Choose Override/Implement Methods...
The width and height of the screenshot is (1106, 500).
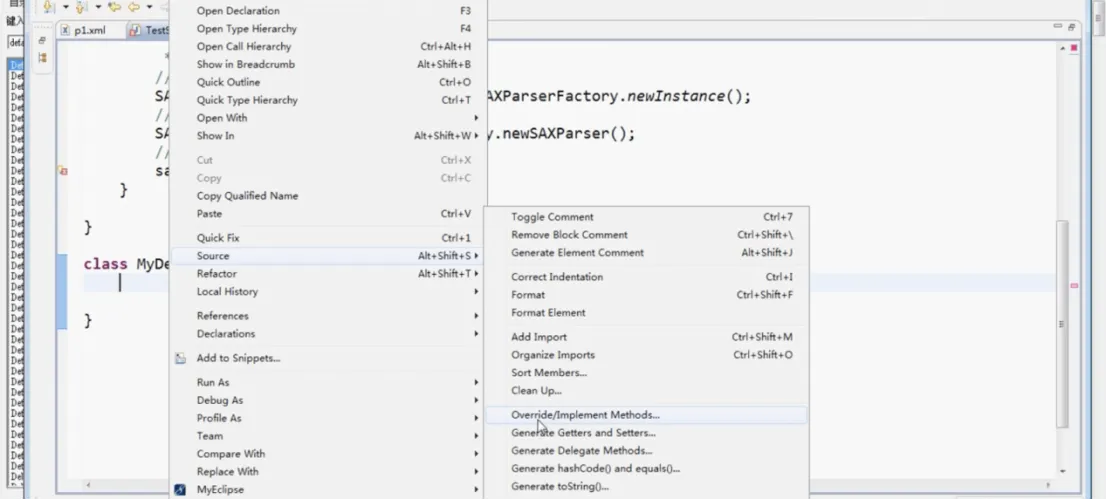[646, 415]
